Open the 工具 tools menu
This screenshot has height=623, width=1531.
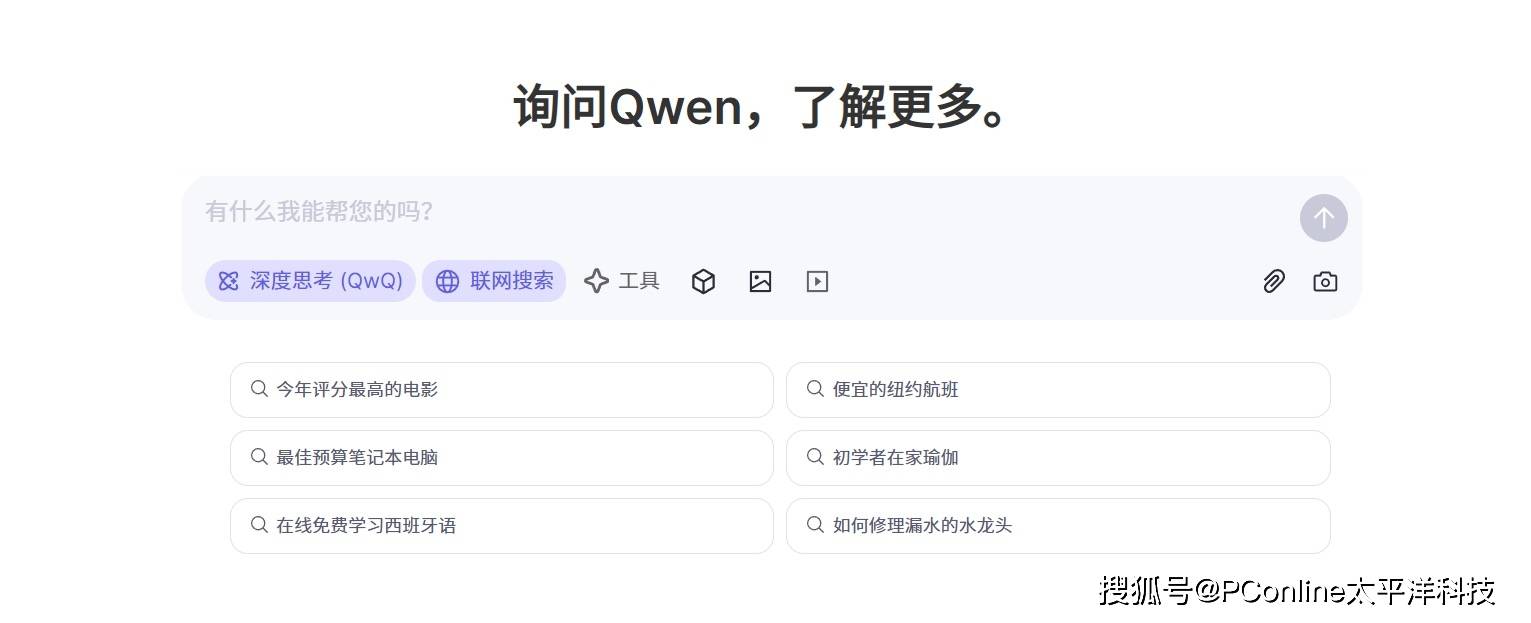[x=622, y=281]
